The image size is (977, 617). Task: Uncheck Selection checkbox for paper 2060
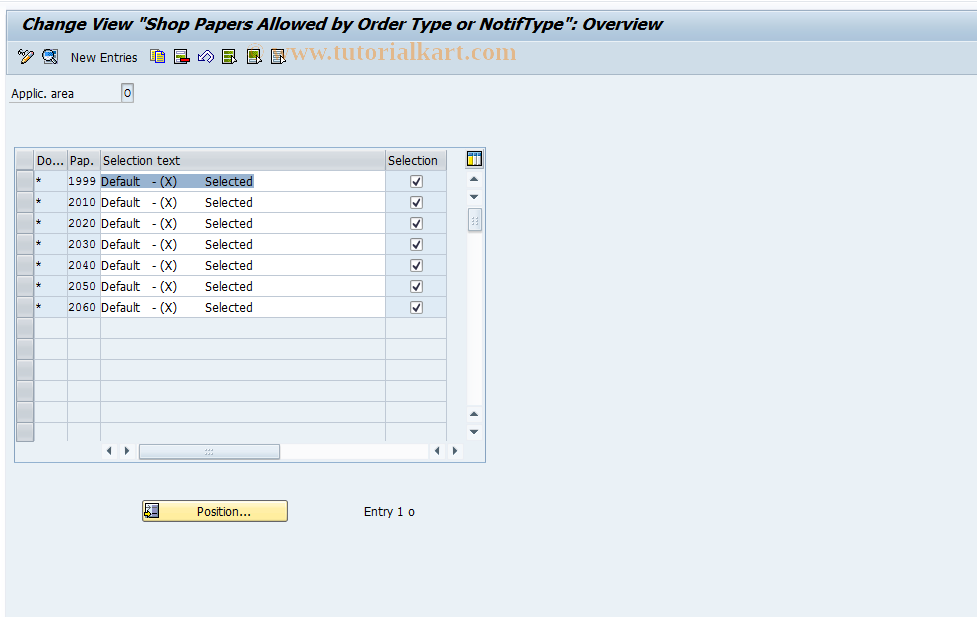point(415,307)
